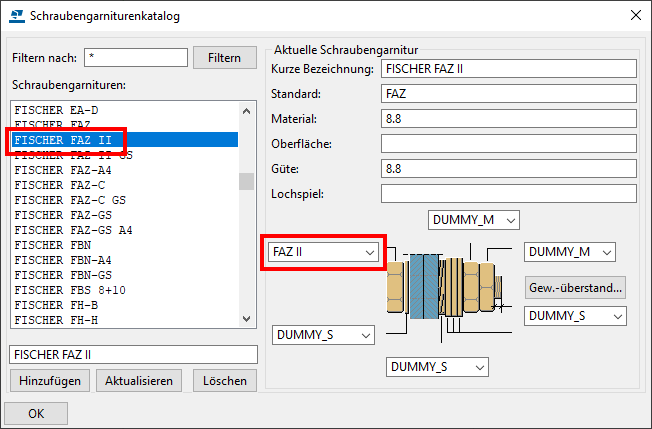Click the bolt assembly diagram image
The height and width of the screenshot is (429, 652).
449,291
